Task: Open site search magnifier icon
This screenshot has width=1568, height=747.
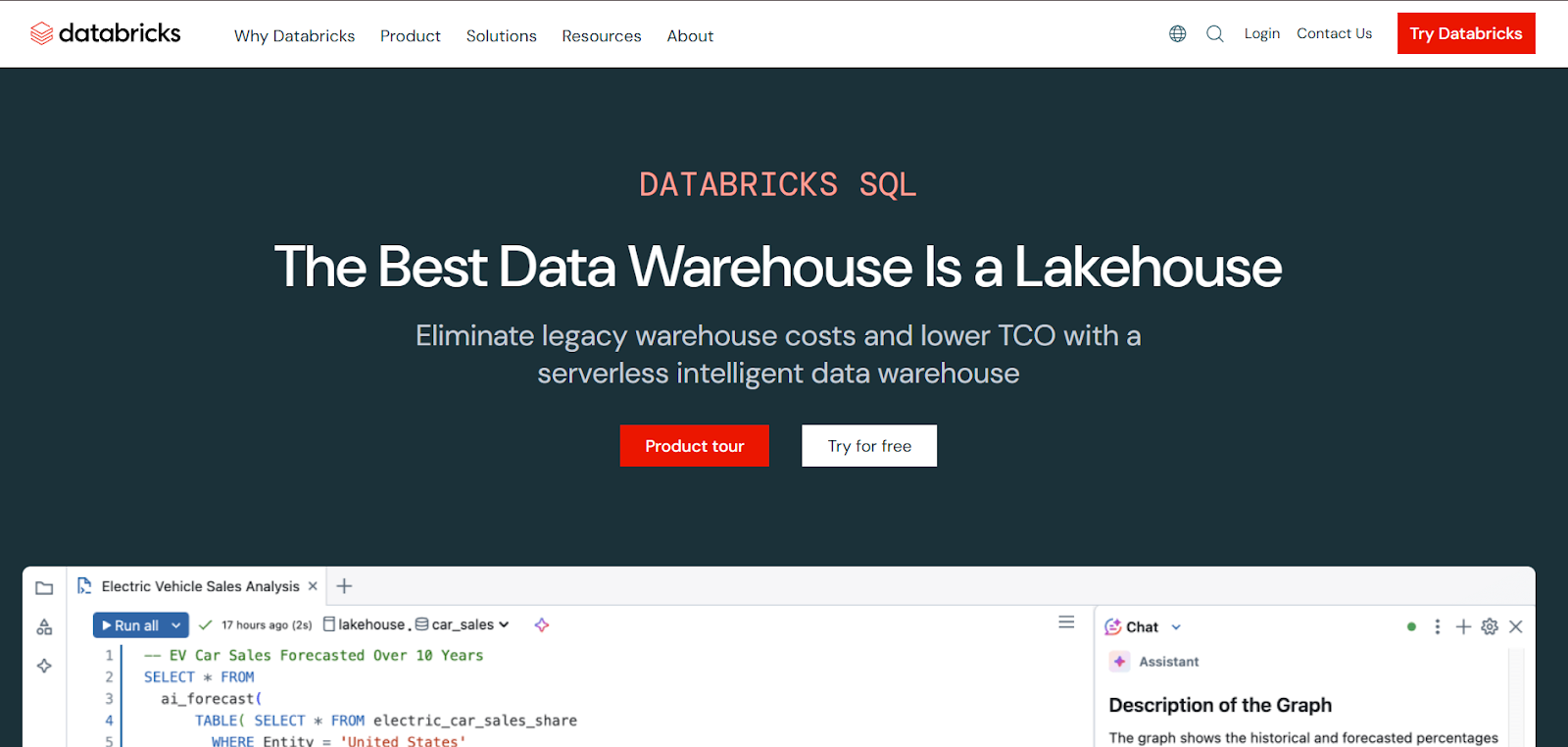Action: click(x=1215, y=33)
